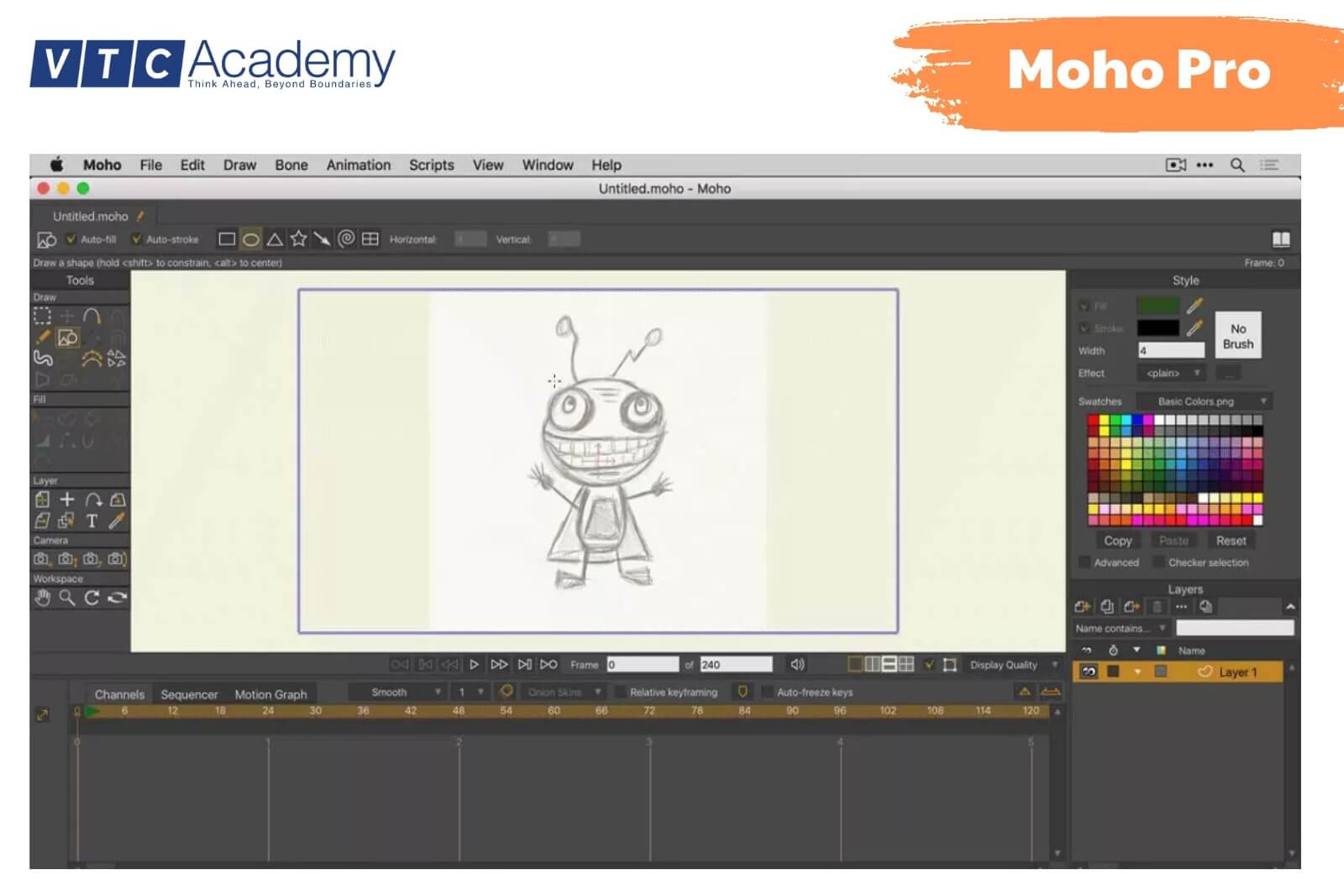Open the Display Quality dropdown
The height and width of the screenshot is (896, 1344).
pyautogui.click(x=1006, y=664)
